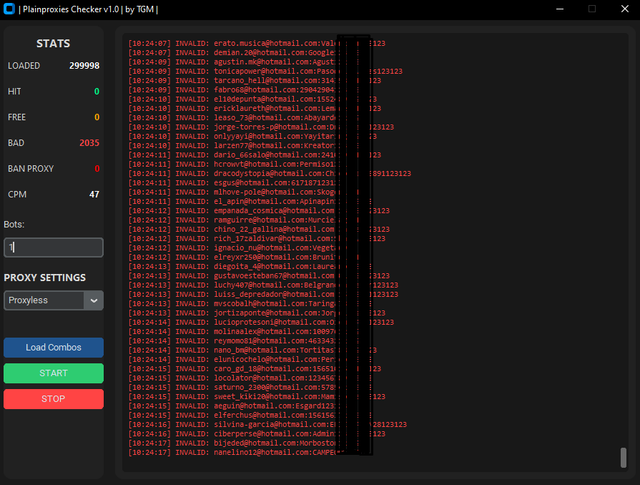This screenshot has height=485, width=640.
Task: Open the Proxyless proxy type dropdown
Action: 45,300
